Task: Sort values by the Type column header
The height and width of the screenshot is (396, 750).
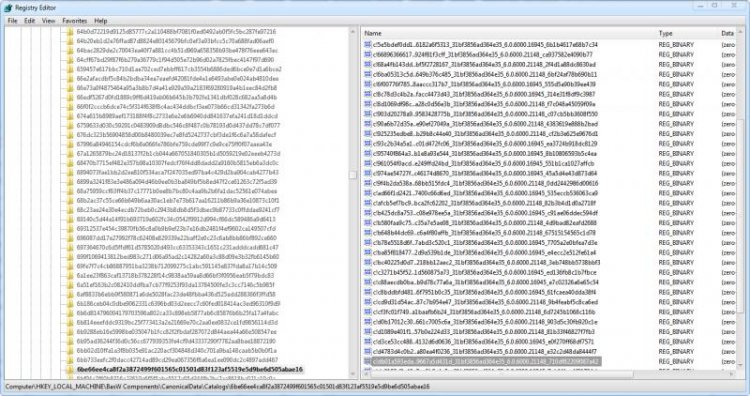Action: pos(687,33)
